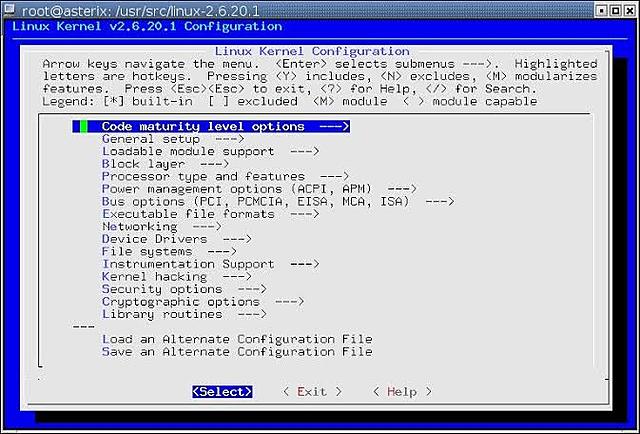Open Cryptographic options submenu

203,302
